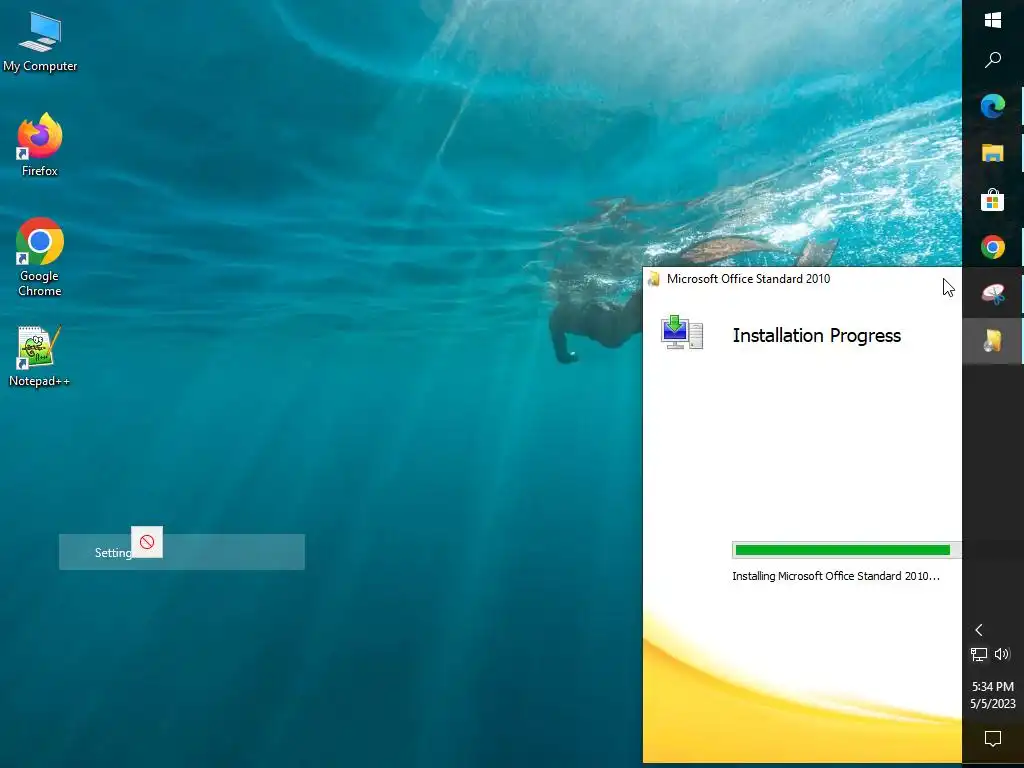The height and width of the screenshot is (768, 1024).
Task: Select the Google Chrome desktop shortcut
Action: [40, 257]
